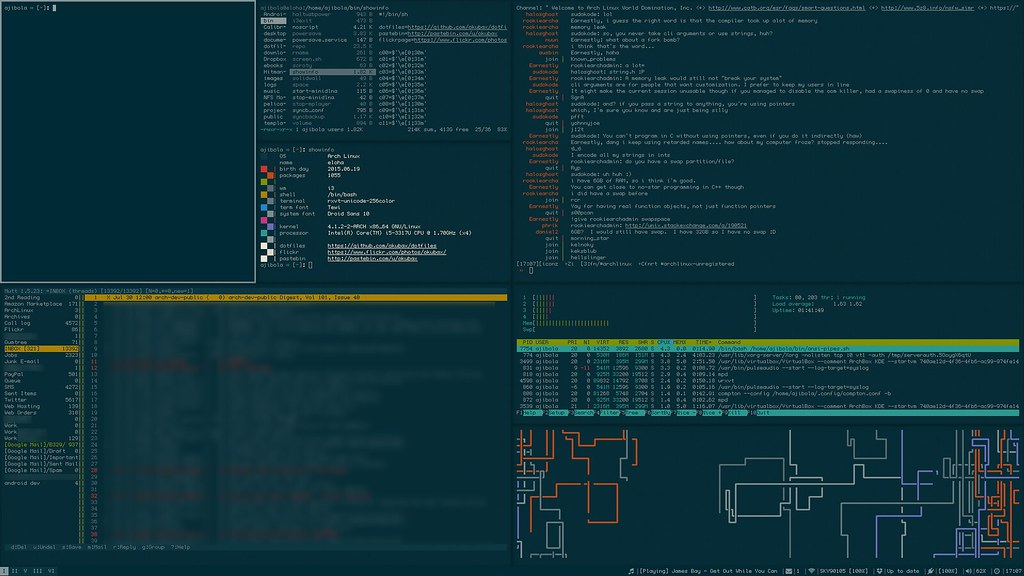Screen dimensions: 1024x576
Task: Click the speaker volume icon in status bar
Action: (x=968, y=571)
